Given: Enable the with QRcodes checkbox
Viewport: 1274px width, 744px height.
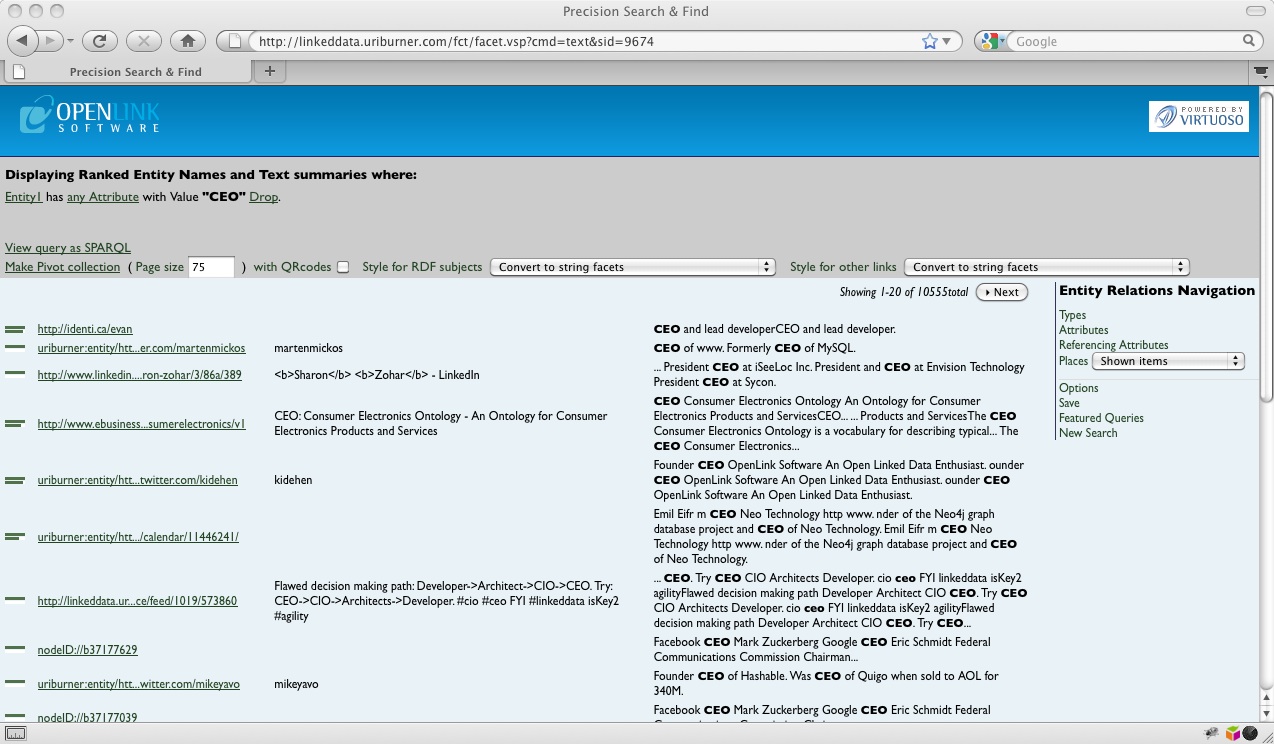Looking at the screenshot, I should (343, 267).
